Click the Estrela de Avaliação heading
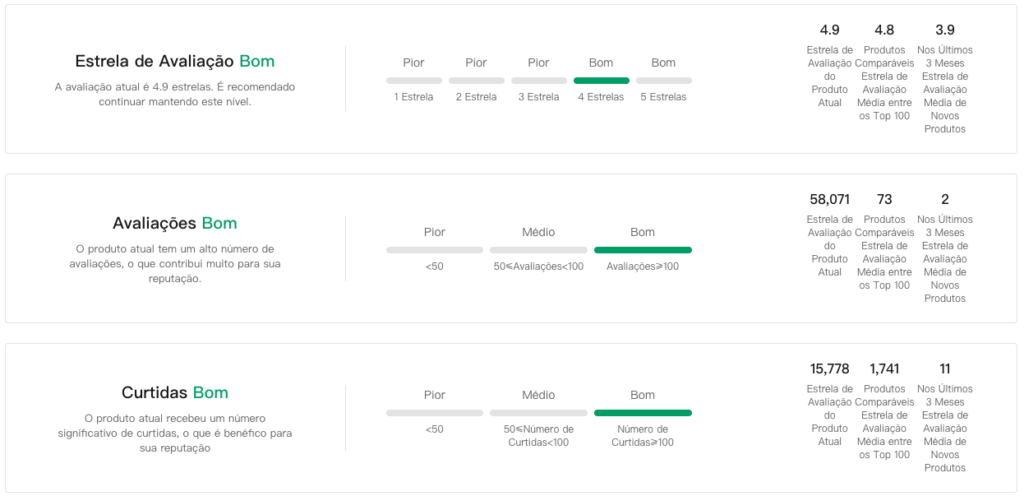The width and height of the screenshot is (1024, 496). [x=155, y=61]
